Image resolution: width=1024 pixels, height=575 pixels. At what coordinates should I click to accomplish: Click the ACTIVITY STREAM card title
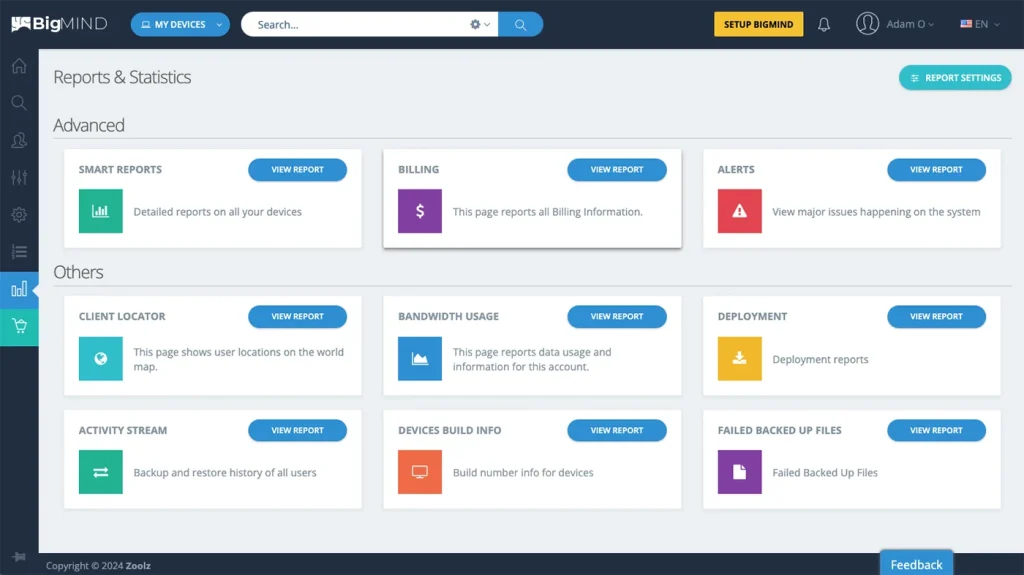coord(123,431)
